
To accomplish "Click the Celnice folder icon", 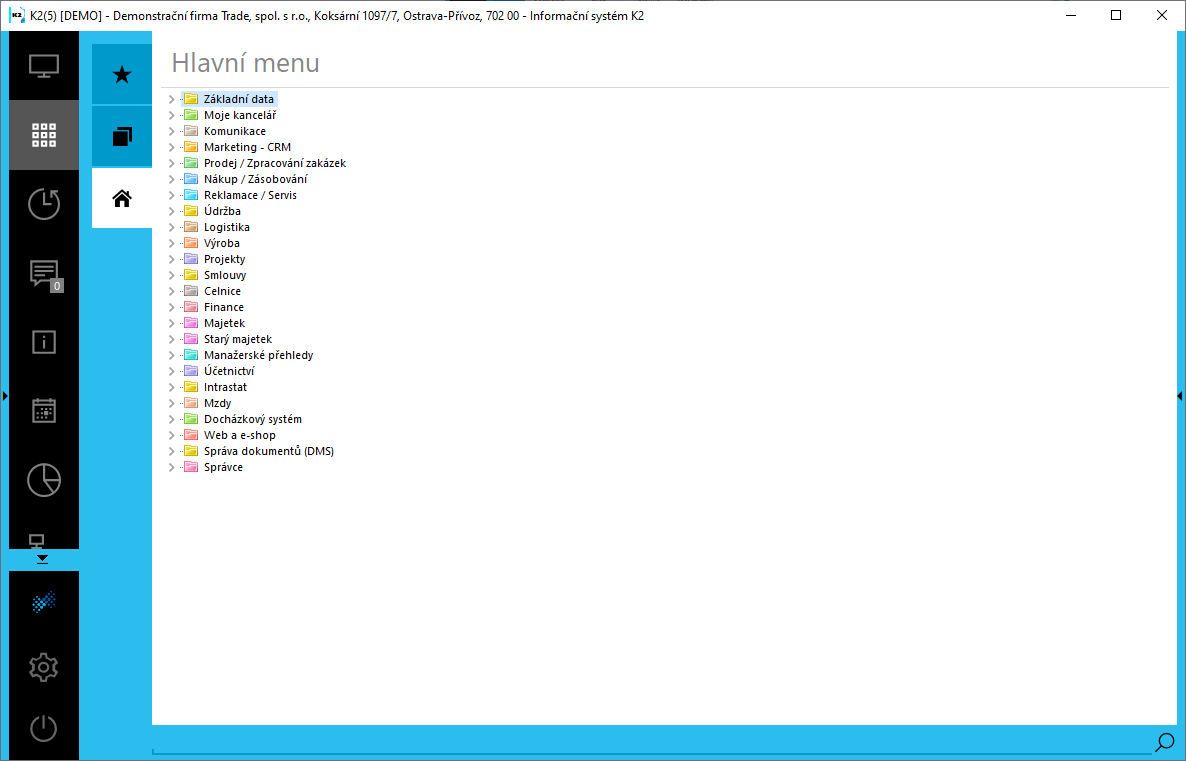I will [x=191, y=291].
